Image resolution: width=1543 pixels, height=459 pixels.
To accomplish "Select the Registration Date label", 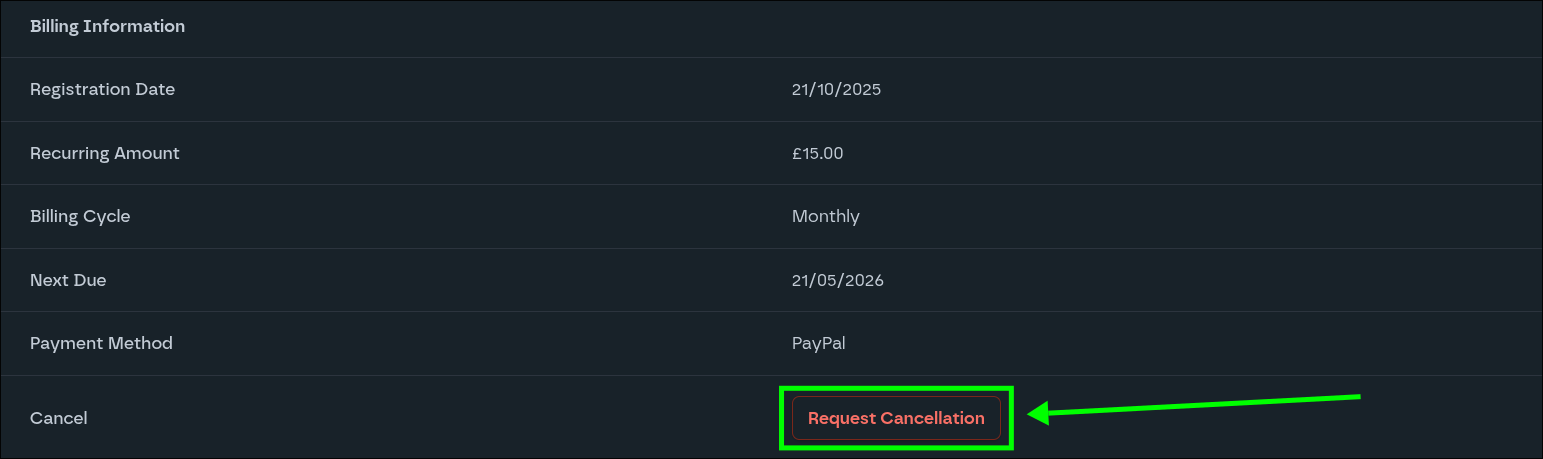I will [102, 89].
